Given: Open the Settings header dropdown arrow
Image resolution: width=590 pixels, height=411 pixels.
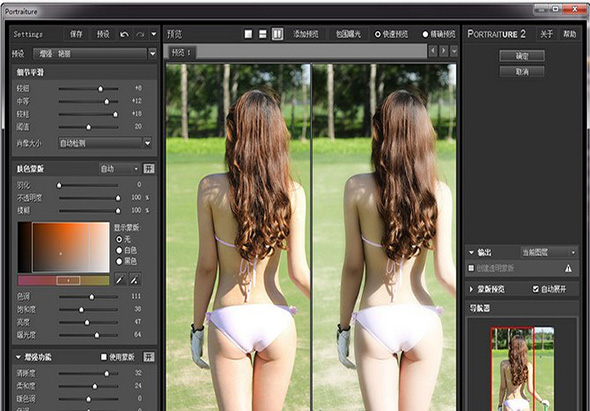Looking at the screenshot, I should click(x=154, y=34).
